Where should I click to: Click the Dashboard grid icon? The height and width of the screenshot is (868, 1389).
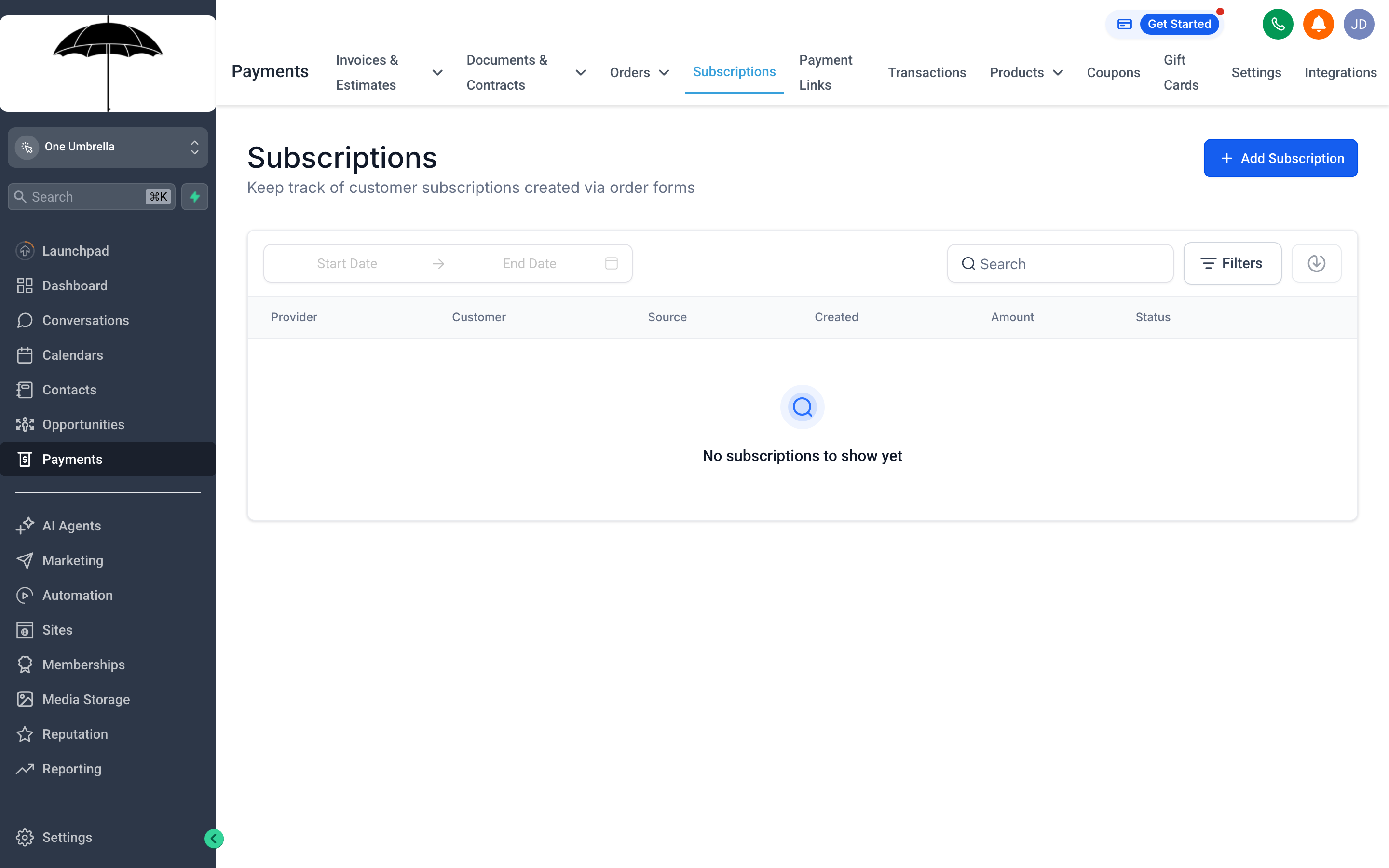[x=25, y=285]
